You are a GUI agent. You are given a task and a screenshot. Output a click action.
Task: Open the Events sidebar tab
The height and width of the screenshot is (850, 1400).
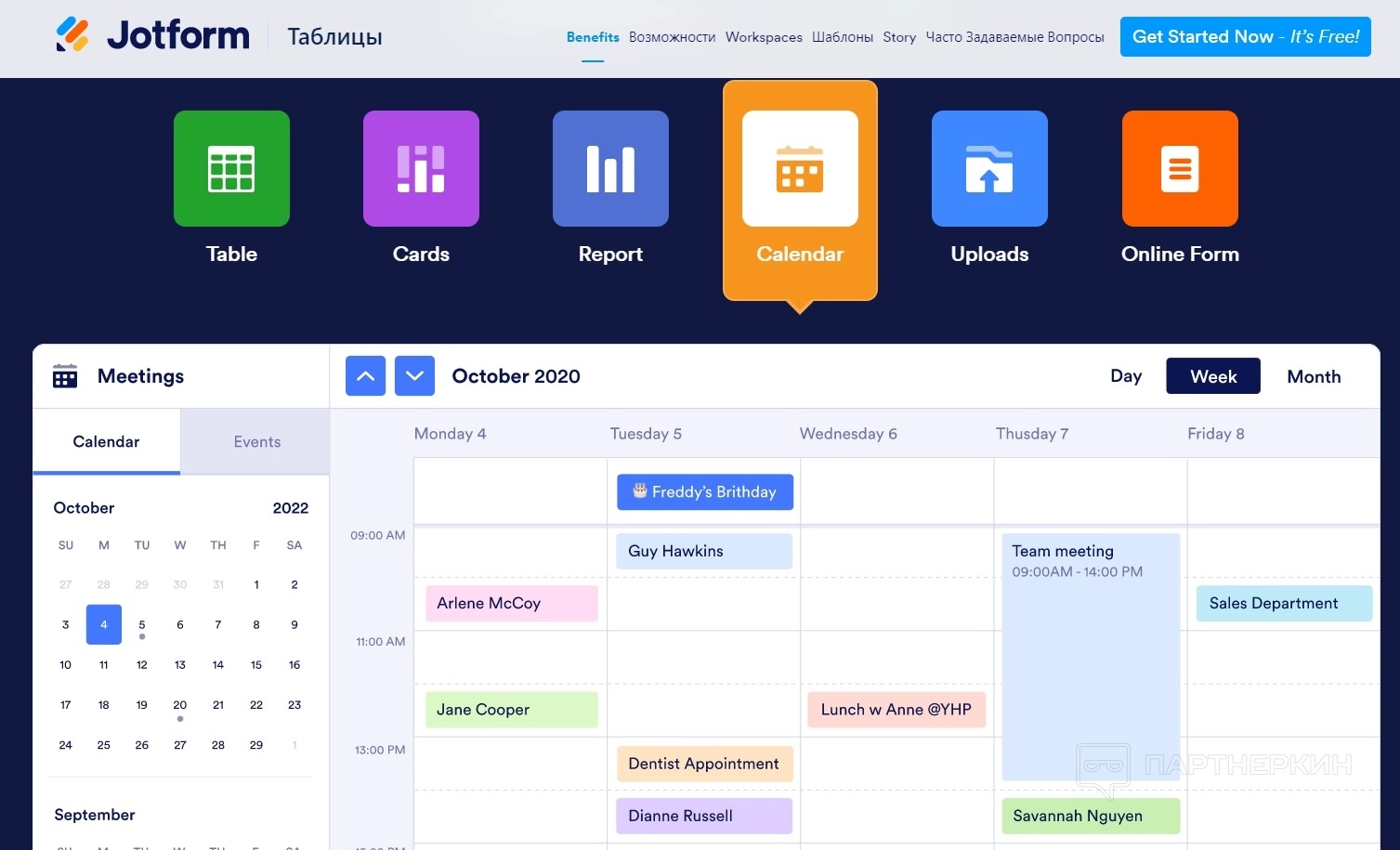pyautogui.click(x=256, y=442)
